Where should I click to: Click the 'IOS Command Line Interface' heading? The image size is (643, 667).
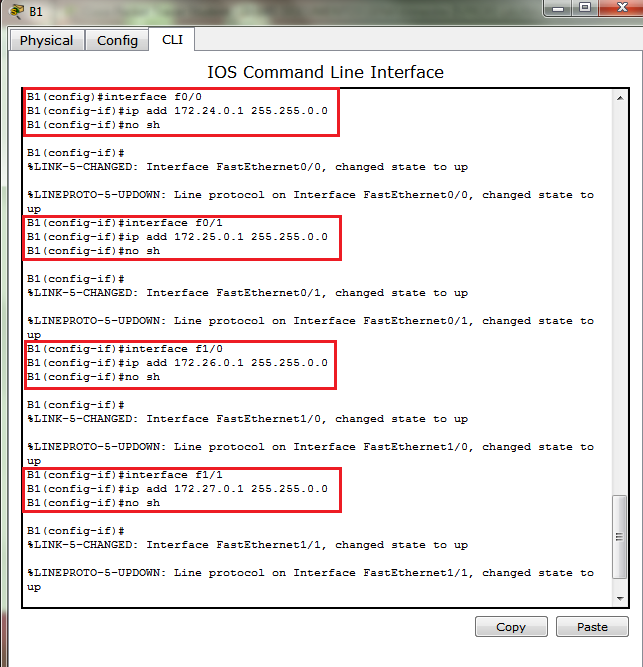(x=325, y=72)
